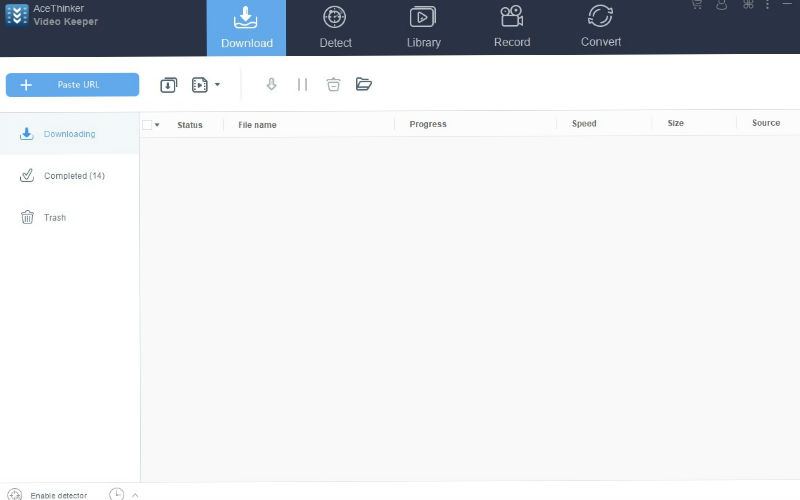Switch to the Convert tab
Screen dimensions: 800x500
point(601,28)
